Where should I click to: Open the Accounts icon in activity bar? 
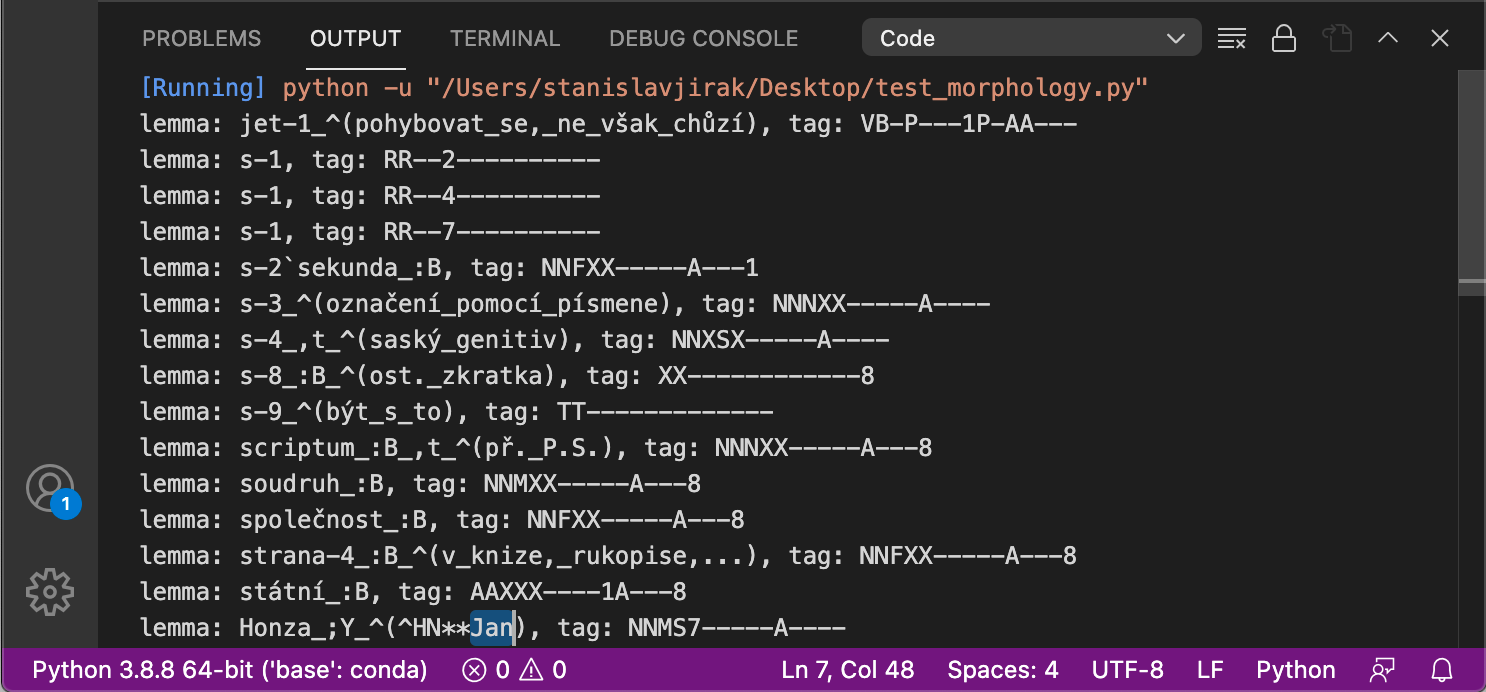[49, 488]
